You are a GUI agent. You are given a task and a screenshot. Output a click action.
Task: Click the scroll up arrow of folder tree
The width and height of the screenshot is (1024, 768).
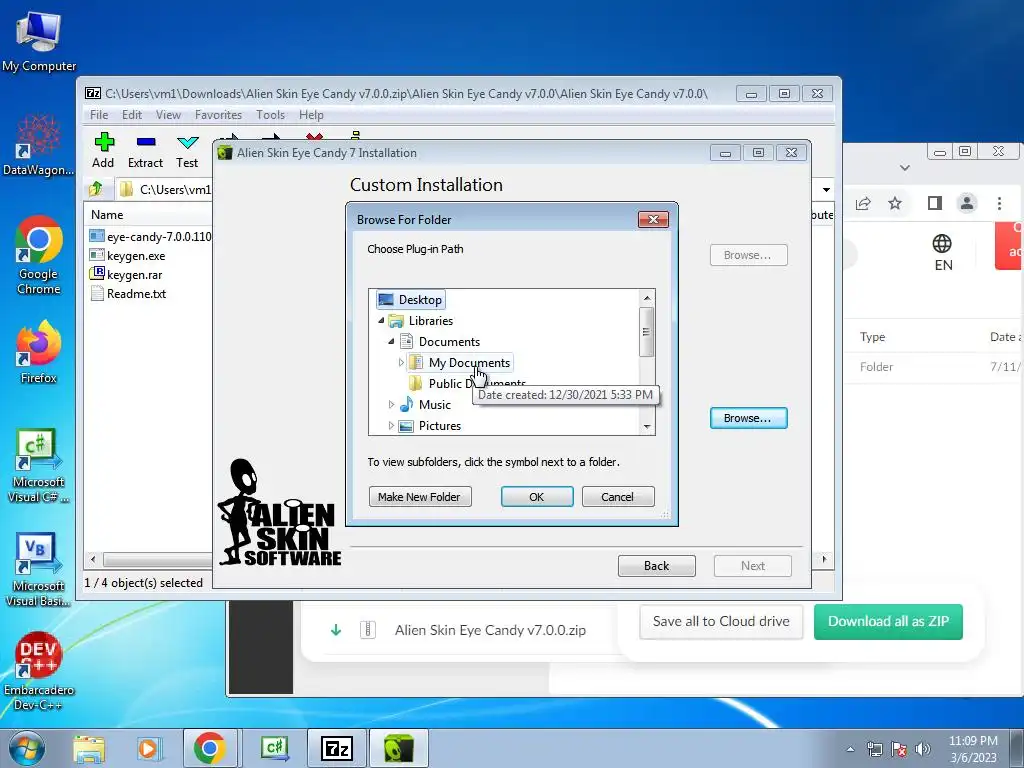click(647, 298)
